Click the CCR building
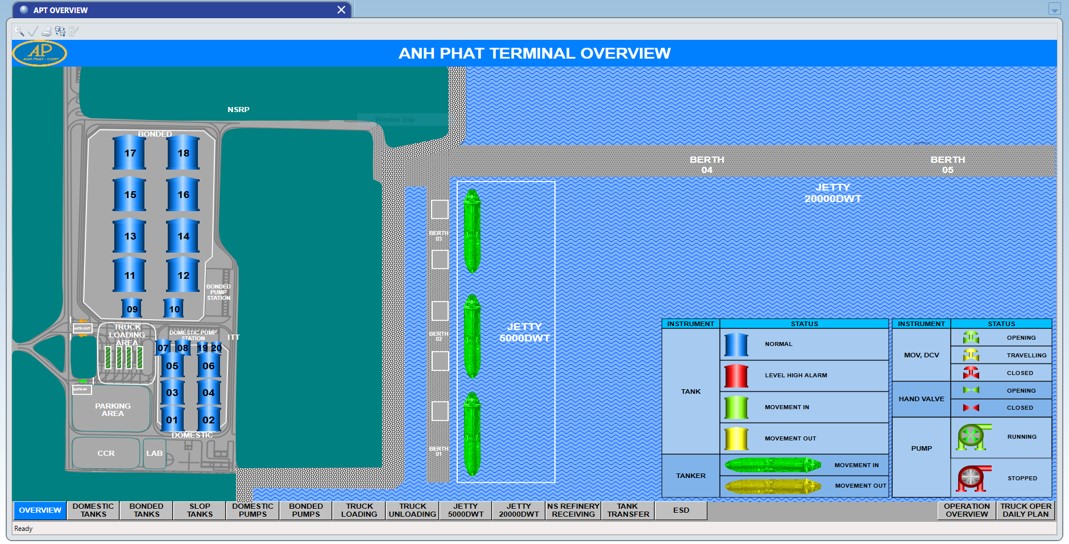 (106, 453)
